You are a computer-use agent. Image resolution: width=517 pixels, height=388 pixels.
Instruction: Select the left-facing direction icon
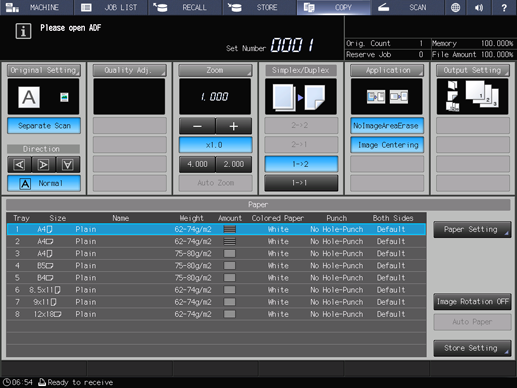(x=19, y=165)
